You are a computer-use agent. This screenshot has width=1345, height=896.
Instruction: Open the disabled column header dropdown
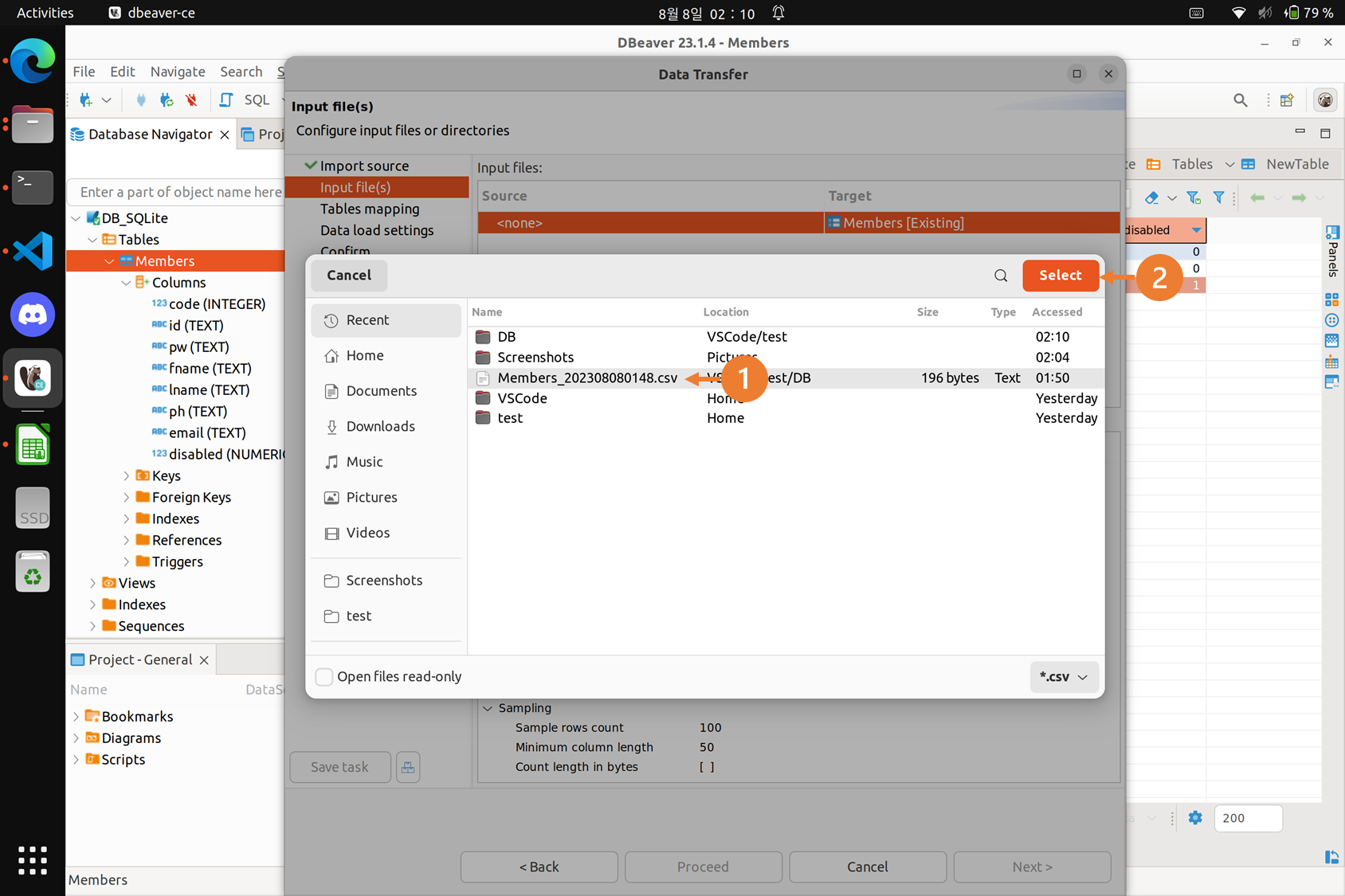click(x=1196, y=230)
